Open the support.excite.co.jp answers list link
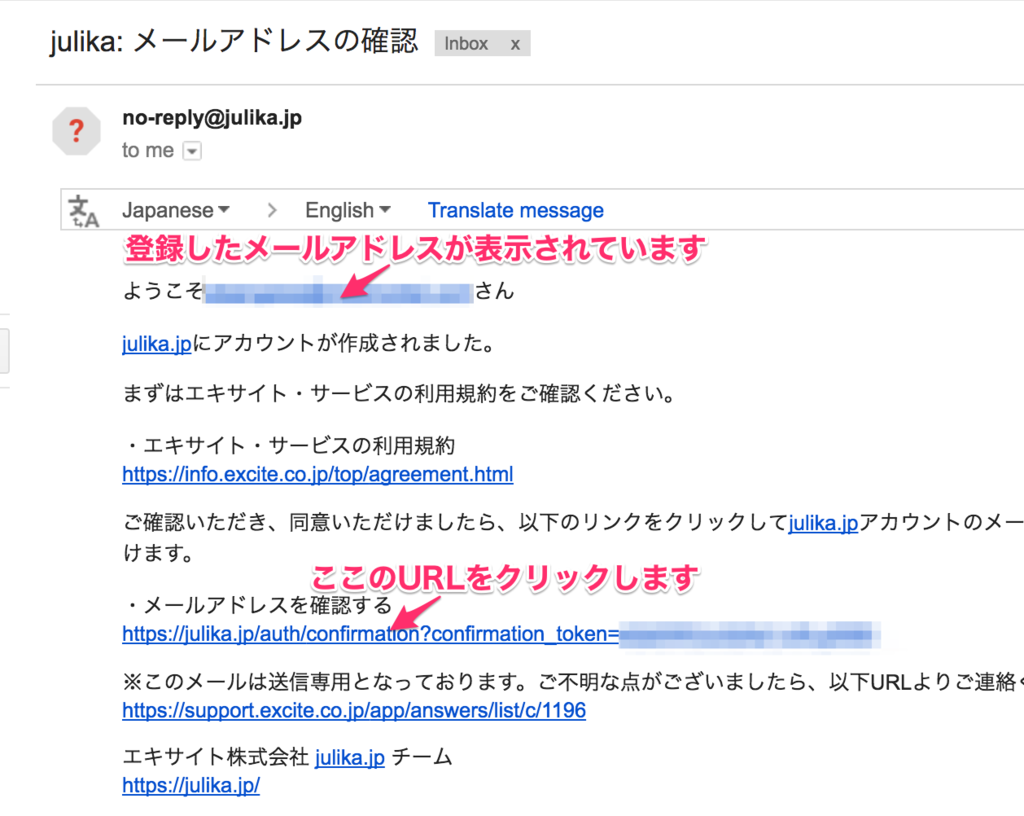The height and width of the screenshot is (816, 1024). pos(354,710)
